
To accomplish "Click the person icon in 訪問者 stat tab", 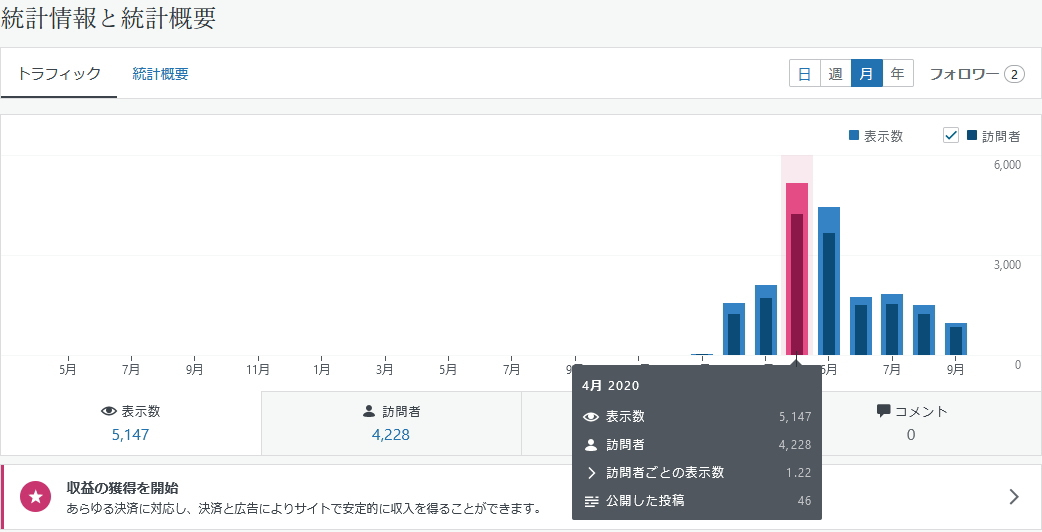I will (x=369, y=411).
